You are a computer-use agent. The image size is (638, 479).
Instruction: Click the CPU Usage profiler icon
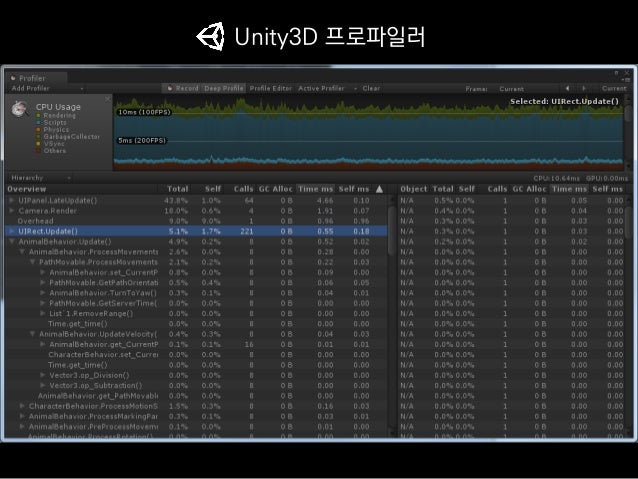(19, 108)
